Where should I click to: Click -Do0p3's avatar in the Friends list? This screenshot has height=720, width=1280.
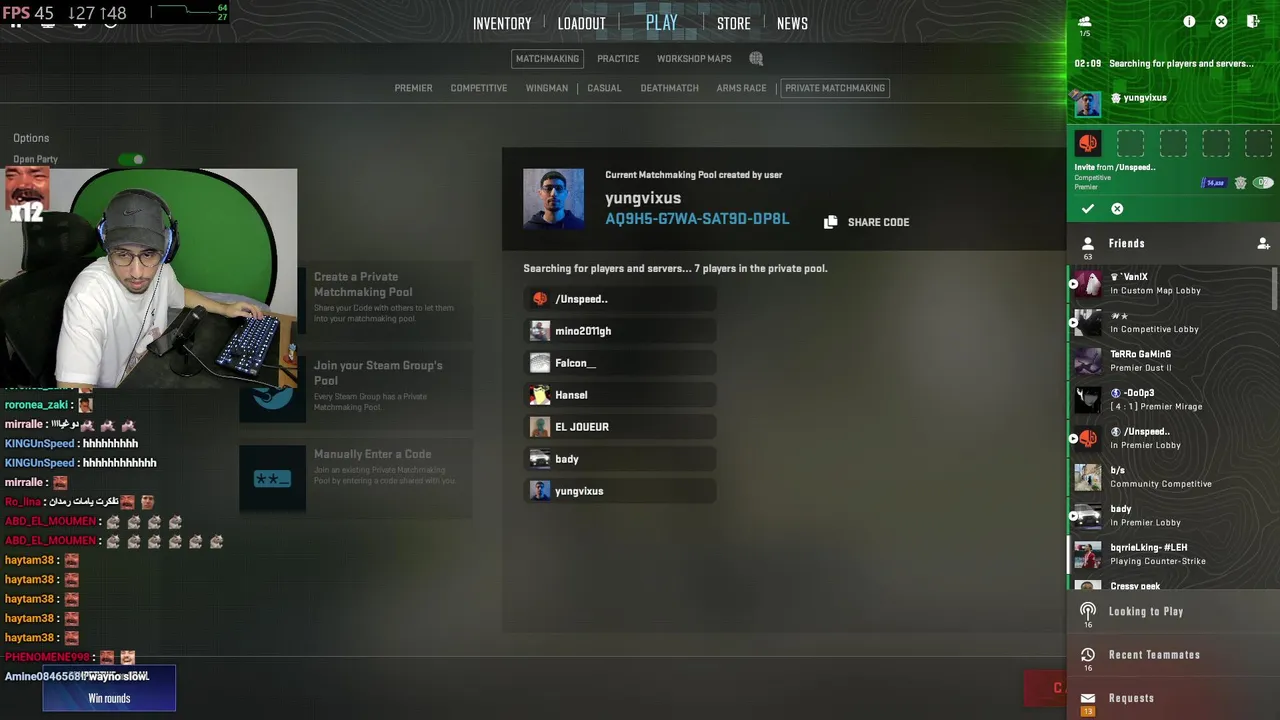pyautogui.click(x=1088, y=399)
